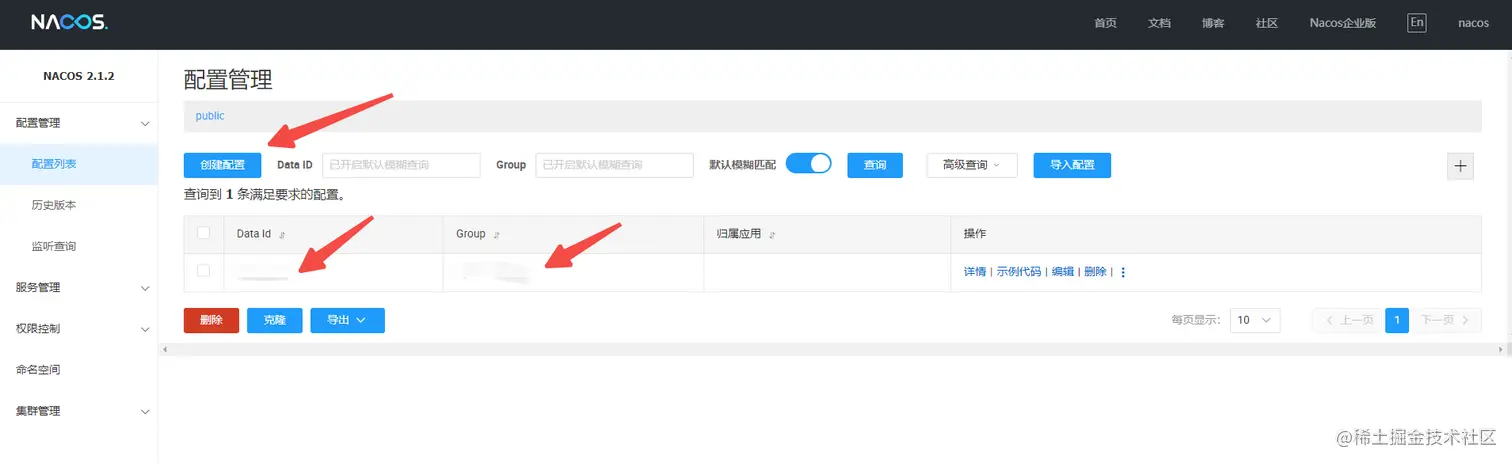Image resolution: width=1512 pixels, height=463 pixels.
Task: Go to the 上一页 previous page button
Action: point(1347,320)
